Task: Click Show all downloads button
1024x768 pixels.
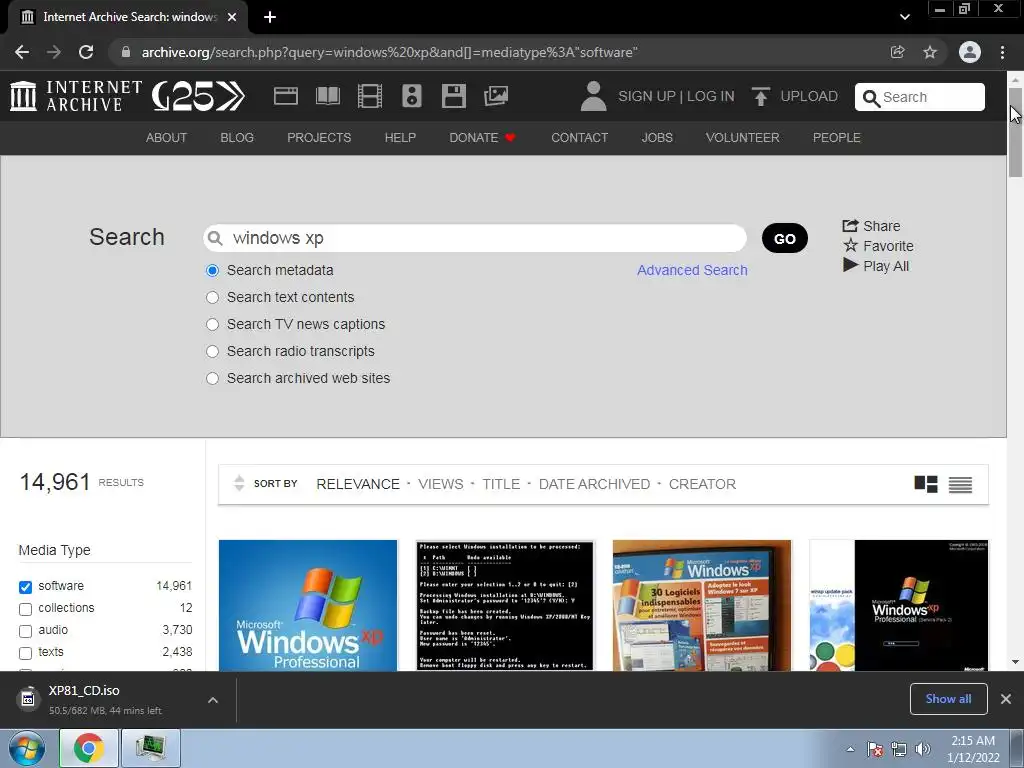Action: click(948, 699)
